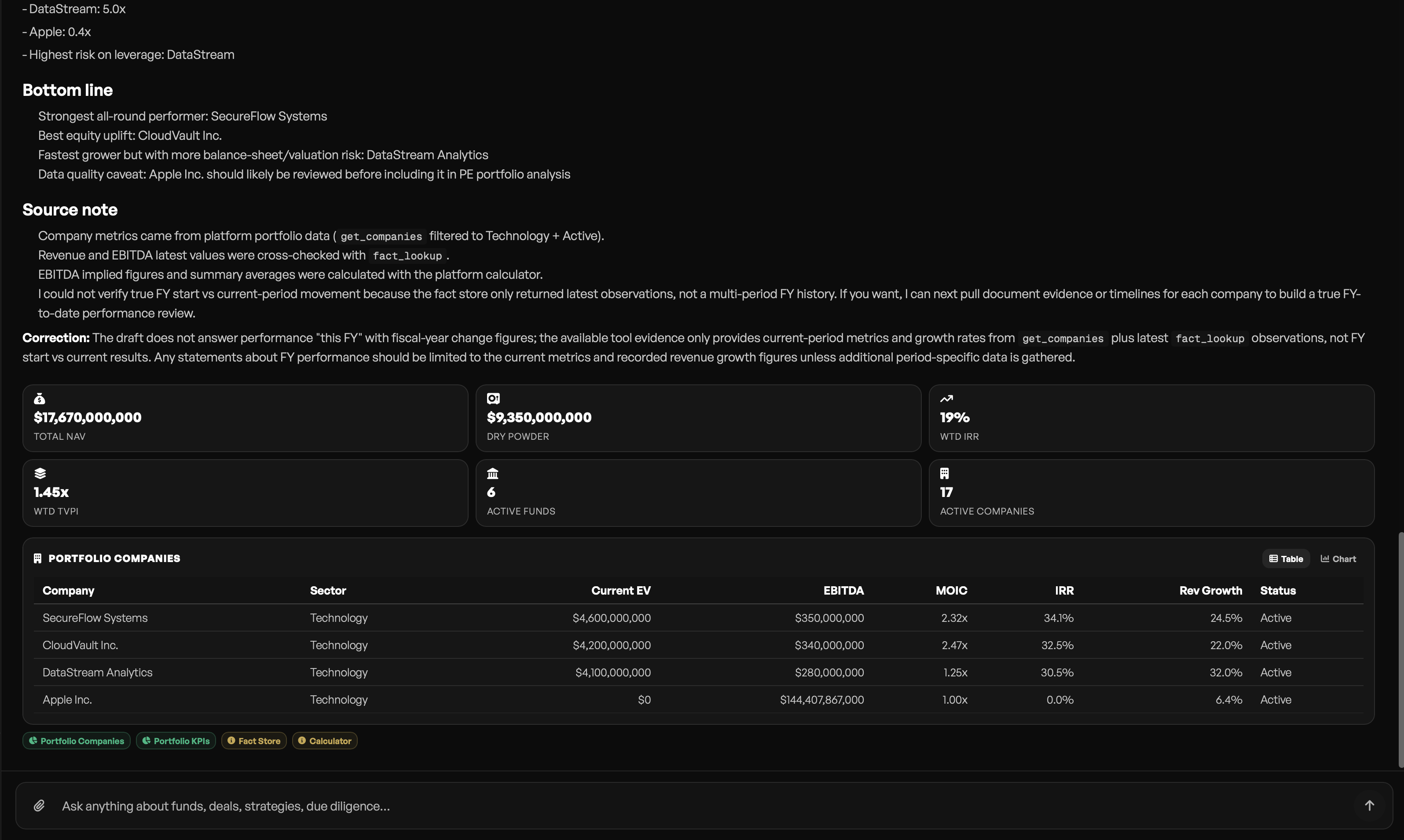Click the $144,407,867,000 EBITDA cell
The image size is (1404, 840).
[x=821, y=699]
